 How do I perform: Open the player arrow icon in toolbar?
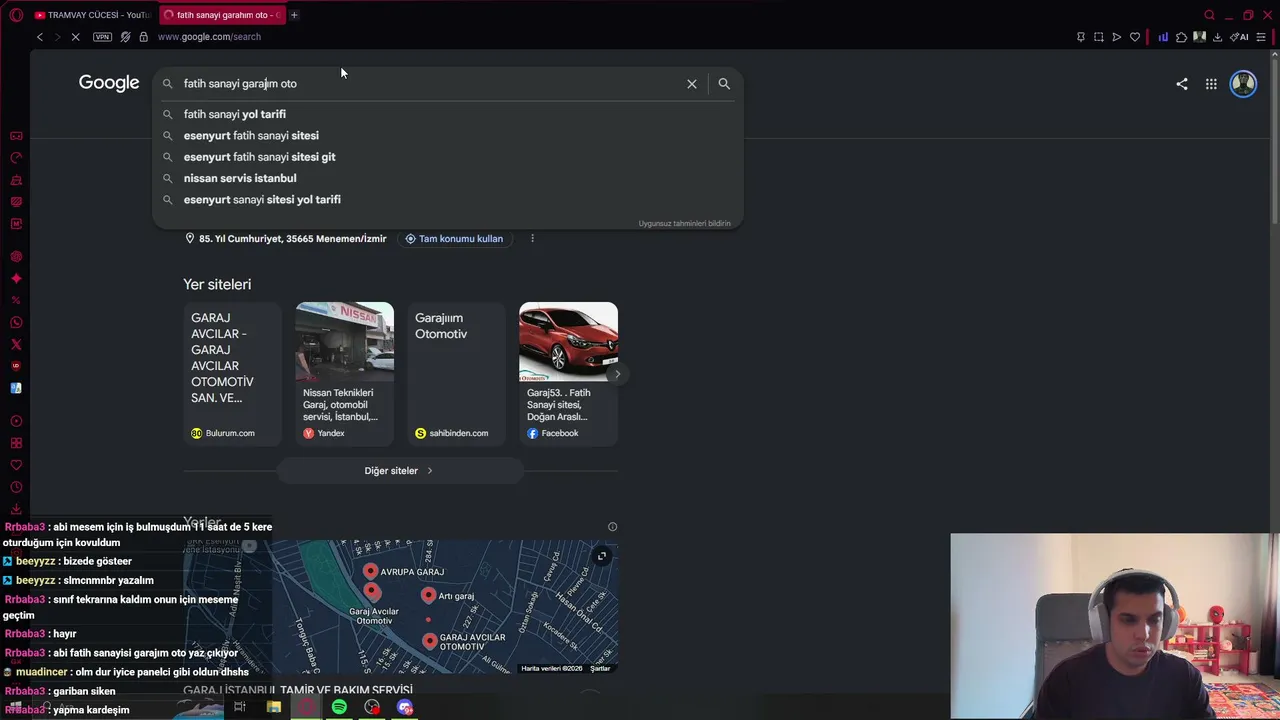point(1117,37)
